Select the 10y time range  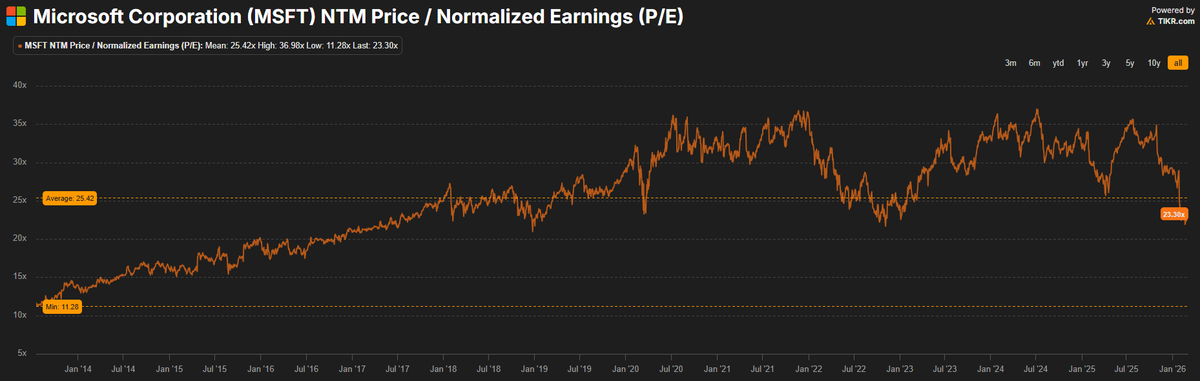[x=1153, y=63]
